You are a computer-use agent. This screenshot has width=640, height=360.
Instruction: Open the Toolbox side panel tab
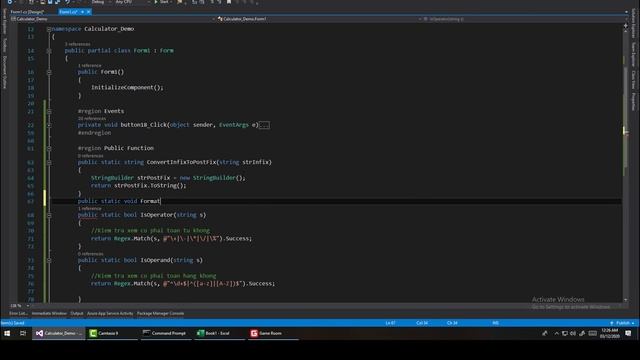click(4, 45)
